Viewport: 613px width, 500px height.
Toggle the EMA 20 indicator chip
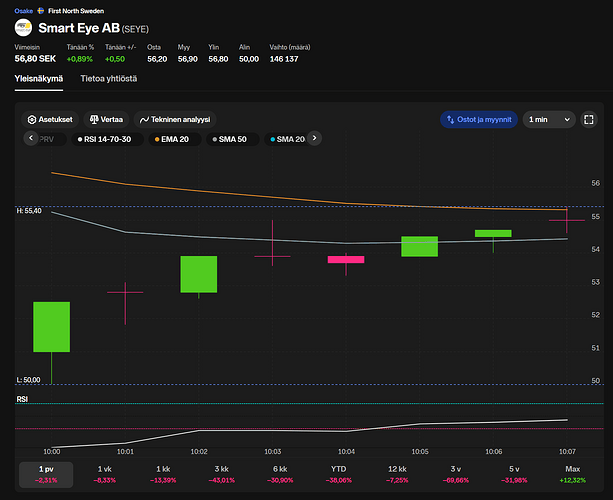pos(175,139)
